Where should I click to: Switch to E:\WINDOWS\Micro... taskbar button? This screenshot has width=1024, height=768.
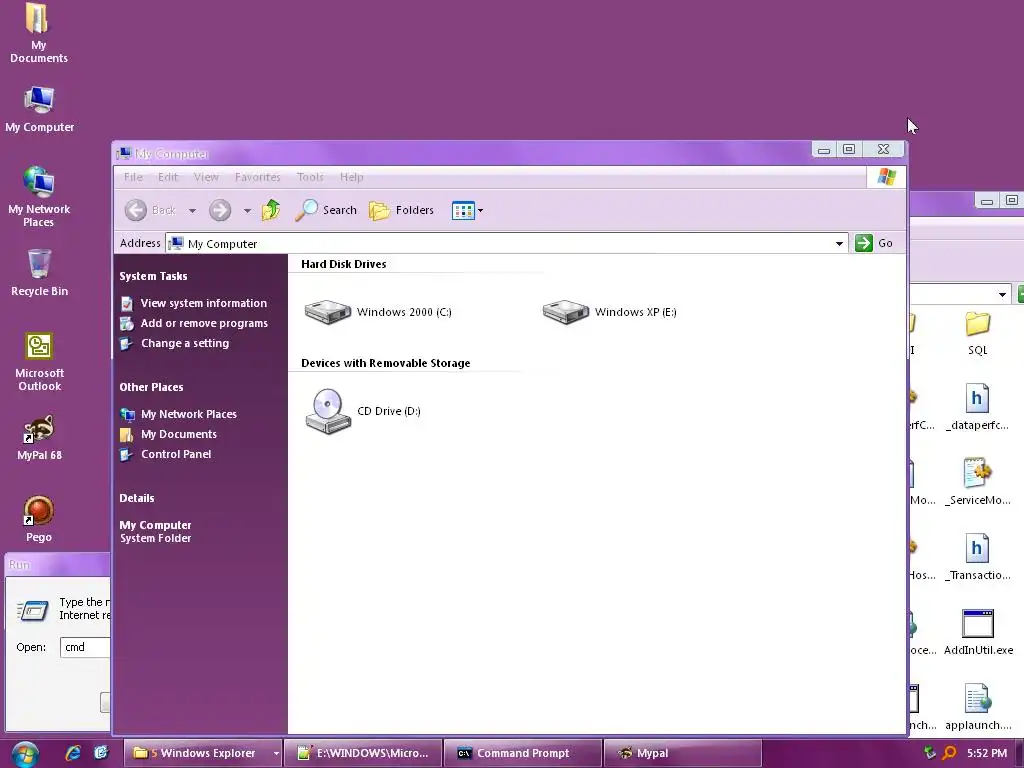[x=363, y=753]
